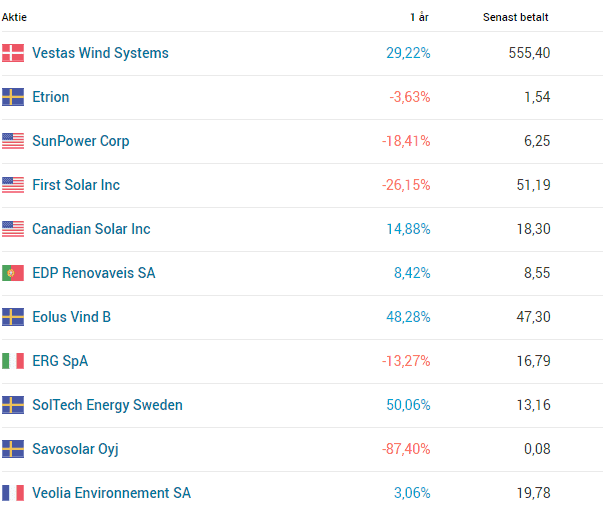This screenshot has width=603, height=511.
Task: Click the Swedish flag beside Eolus Vind B
Action: [x=13, y=317]
